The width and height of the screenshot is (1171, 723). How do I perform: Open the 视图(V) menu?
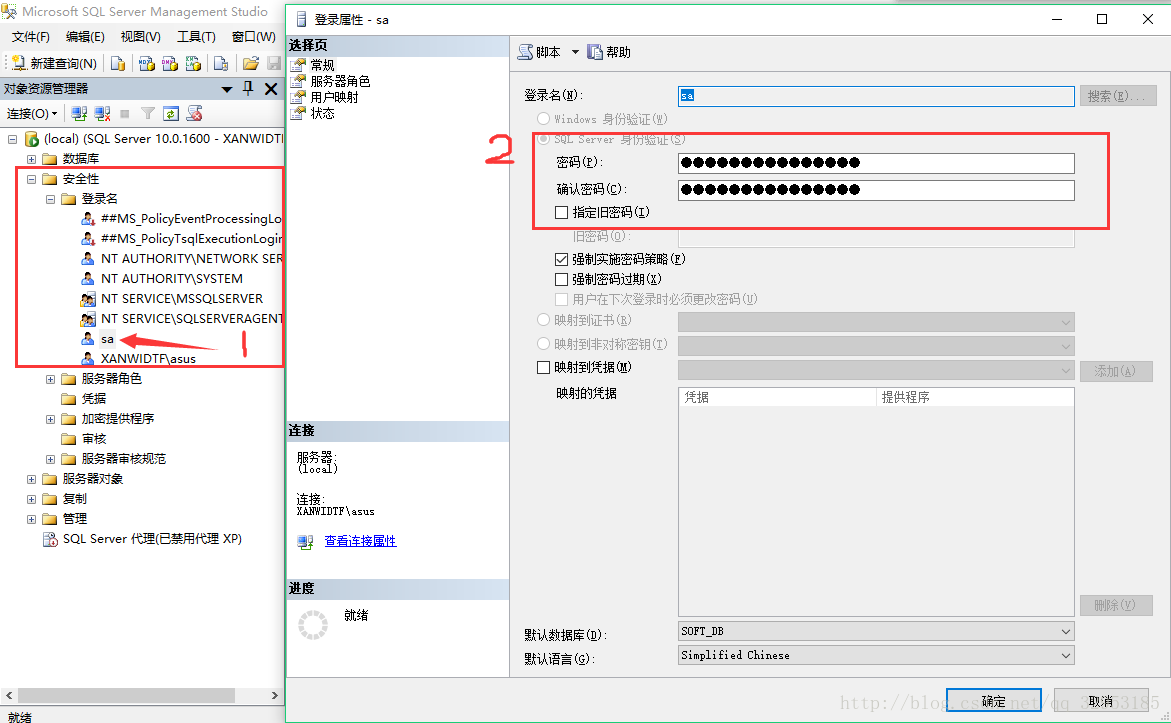(x=140, y=37)
